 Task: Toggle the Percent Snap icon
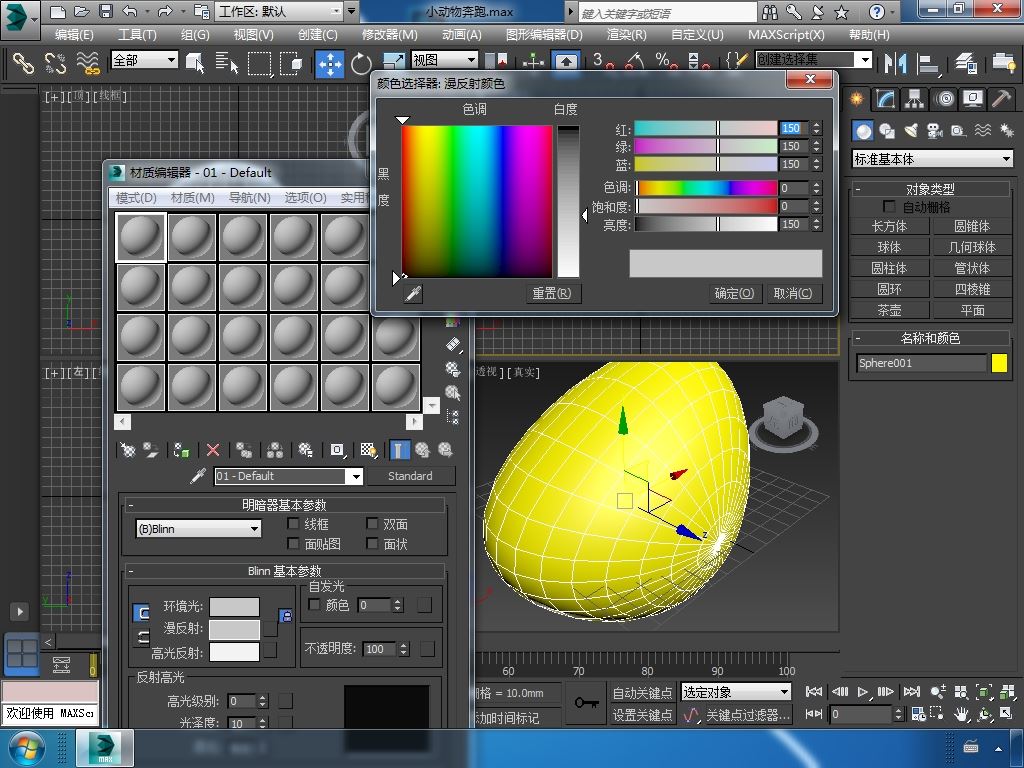(x=666, y=61)
